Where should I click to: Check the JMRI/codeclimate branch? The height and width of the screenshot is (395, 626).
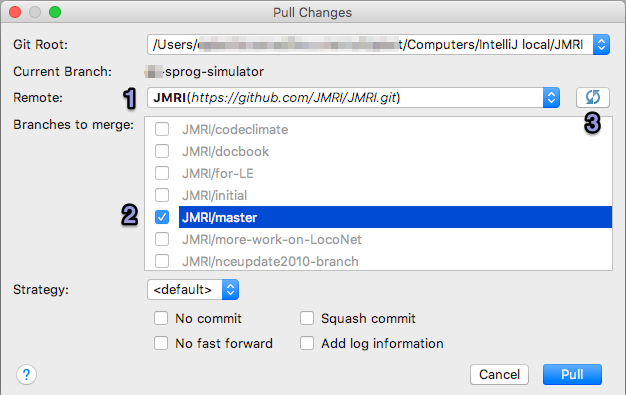point(162,129)
